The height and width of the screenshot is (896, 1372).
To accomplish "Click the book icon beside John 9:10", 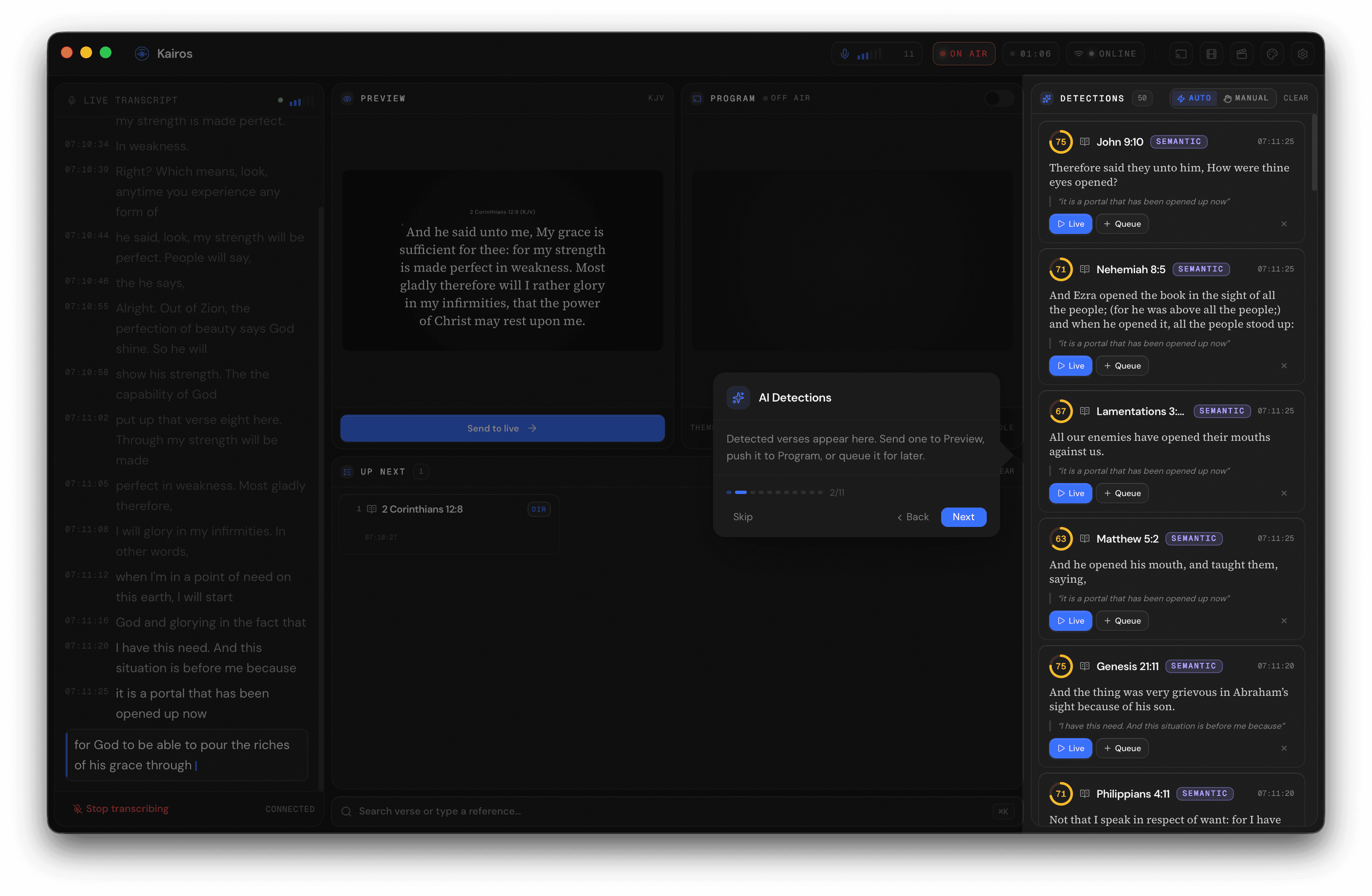I will click(x=1084, y=142).
